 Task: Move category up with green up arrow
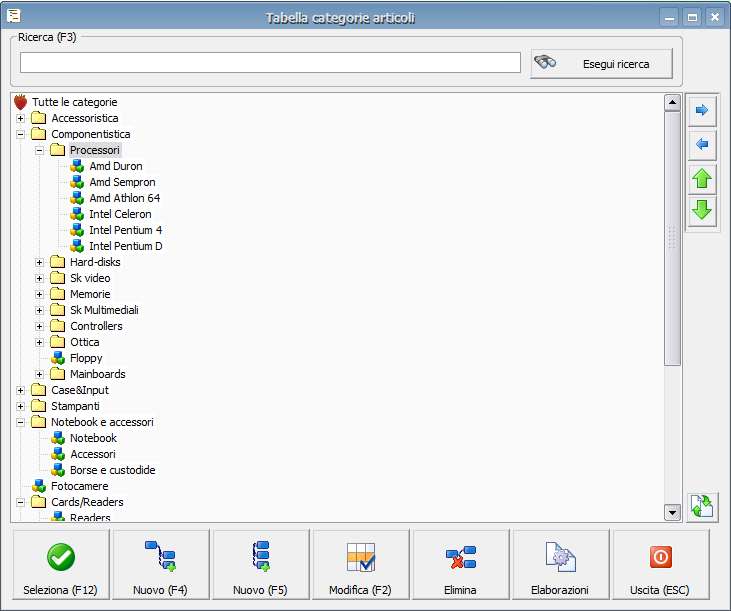click(702, 178)
